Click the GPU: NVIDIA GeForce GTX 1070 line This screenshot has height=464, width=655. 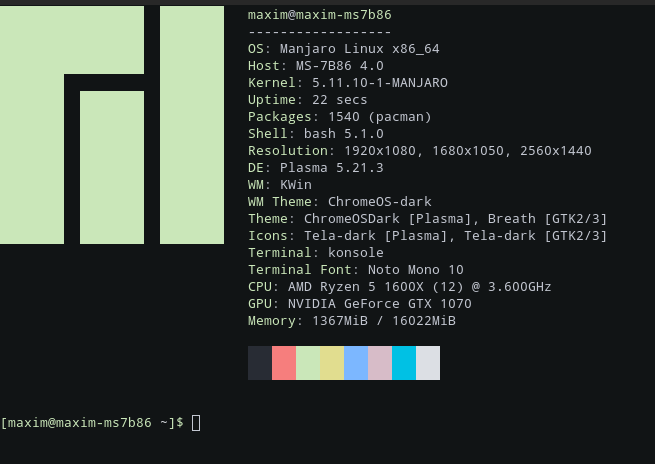pos(359,304)
